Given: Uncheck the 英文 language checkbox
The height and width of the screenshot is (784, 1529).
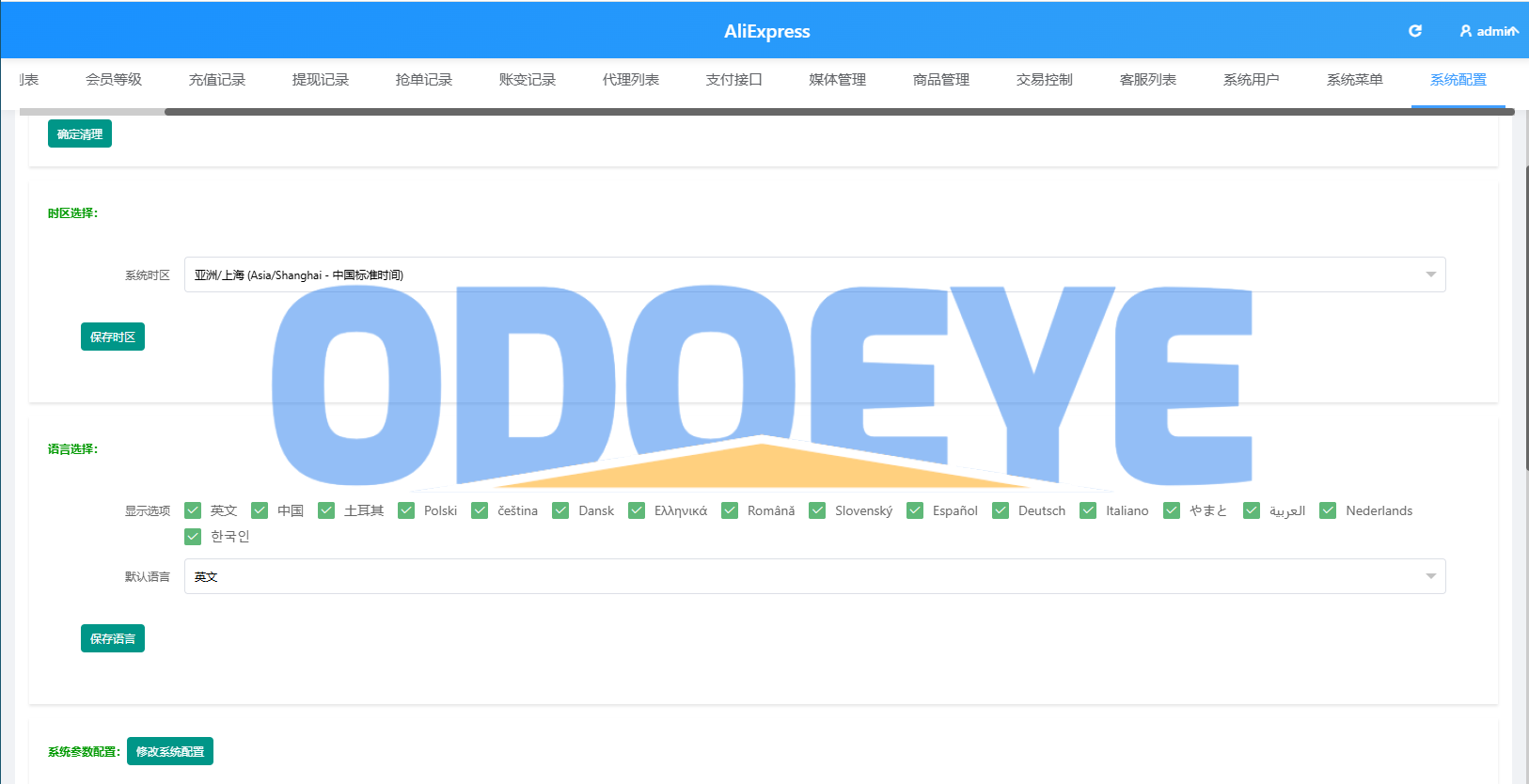Looking at the screenshot, I should 194,510.
